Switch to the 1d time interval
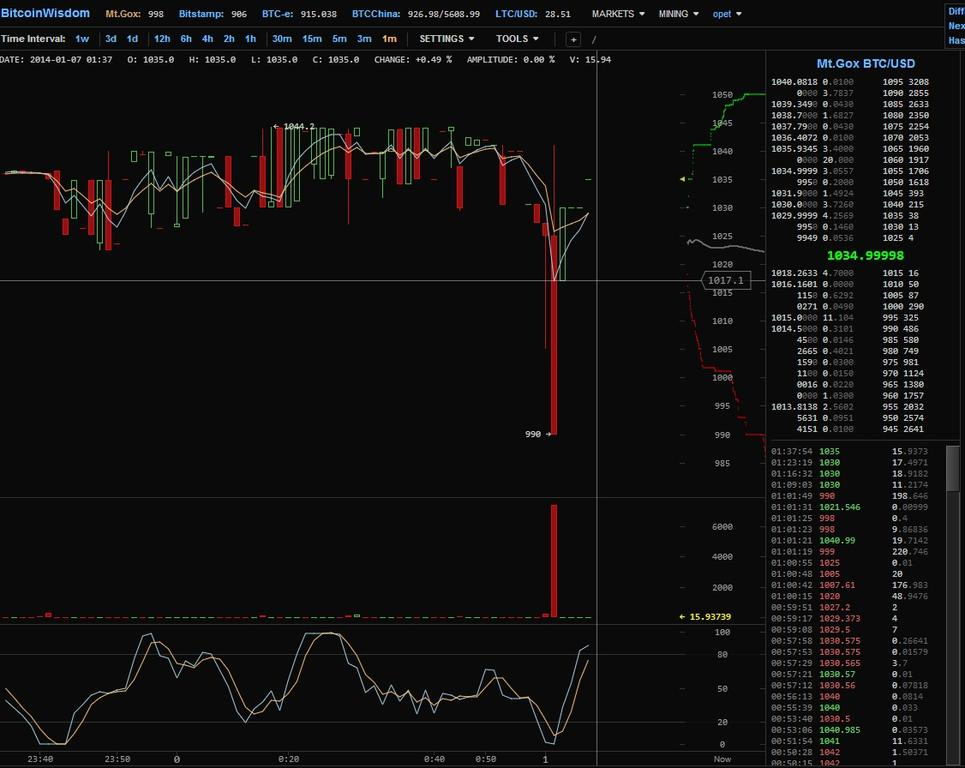965x768 pixels. point(132,39)
